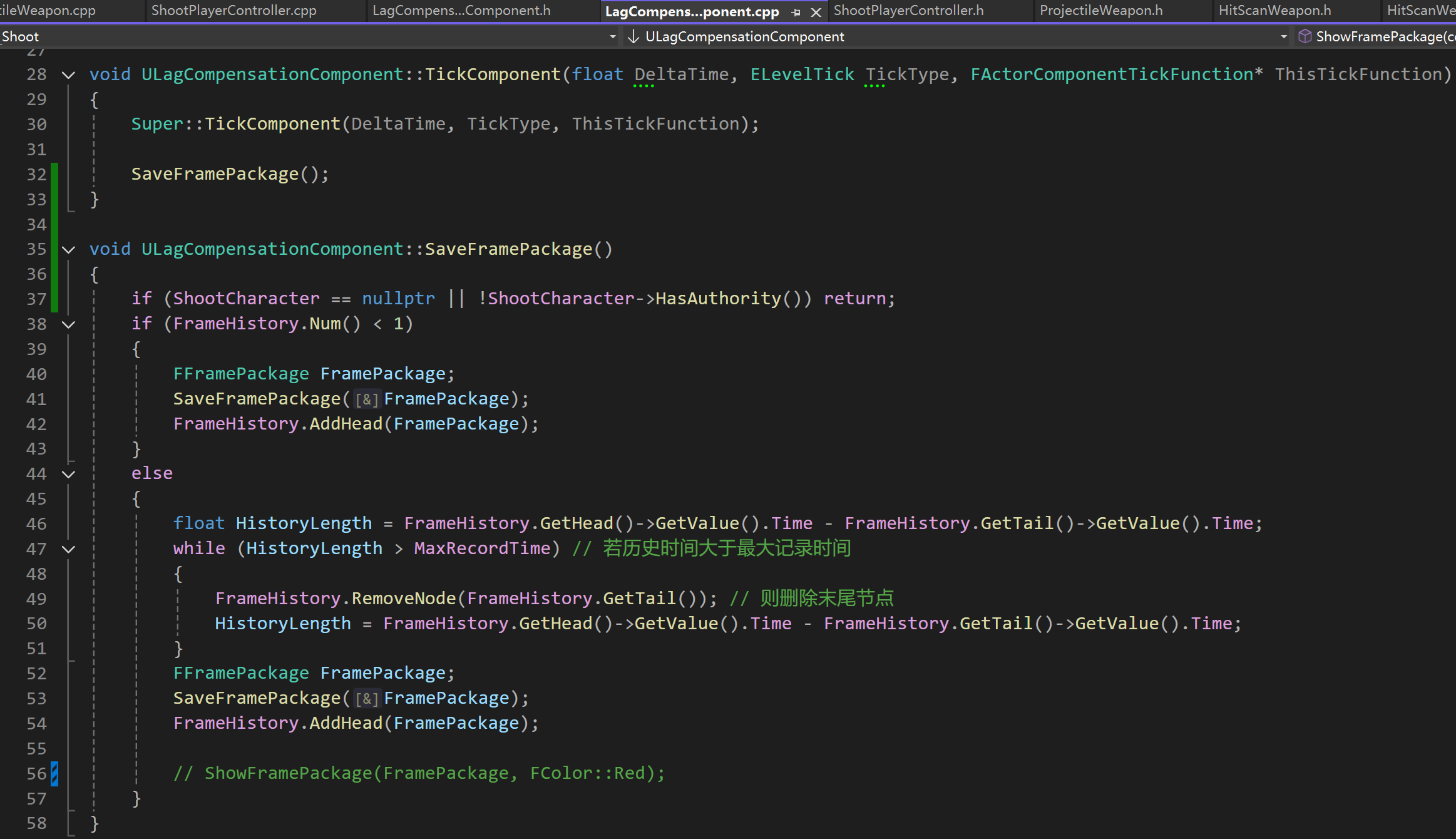Switch to the HitScanWeapon.h tab
This screenshot has height=839, width=1456.
(1274, 11)
